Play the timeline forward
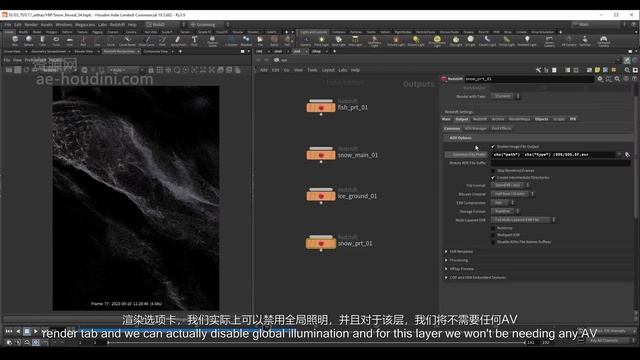 pyautogui.click(x=36, y=331)
